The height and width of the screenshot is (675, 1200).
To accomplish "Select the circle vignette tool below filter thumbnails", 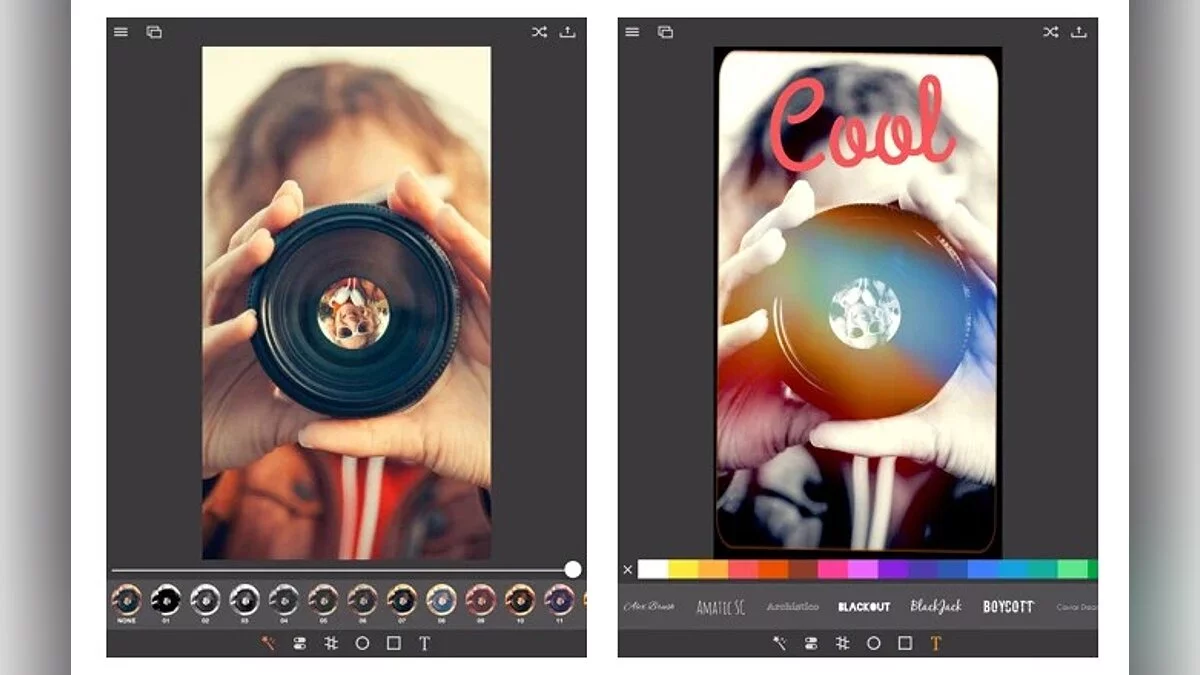I will click(362, 644).
